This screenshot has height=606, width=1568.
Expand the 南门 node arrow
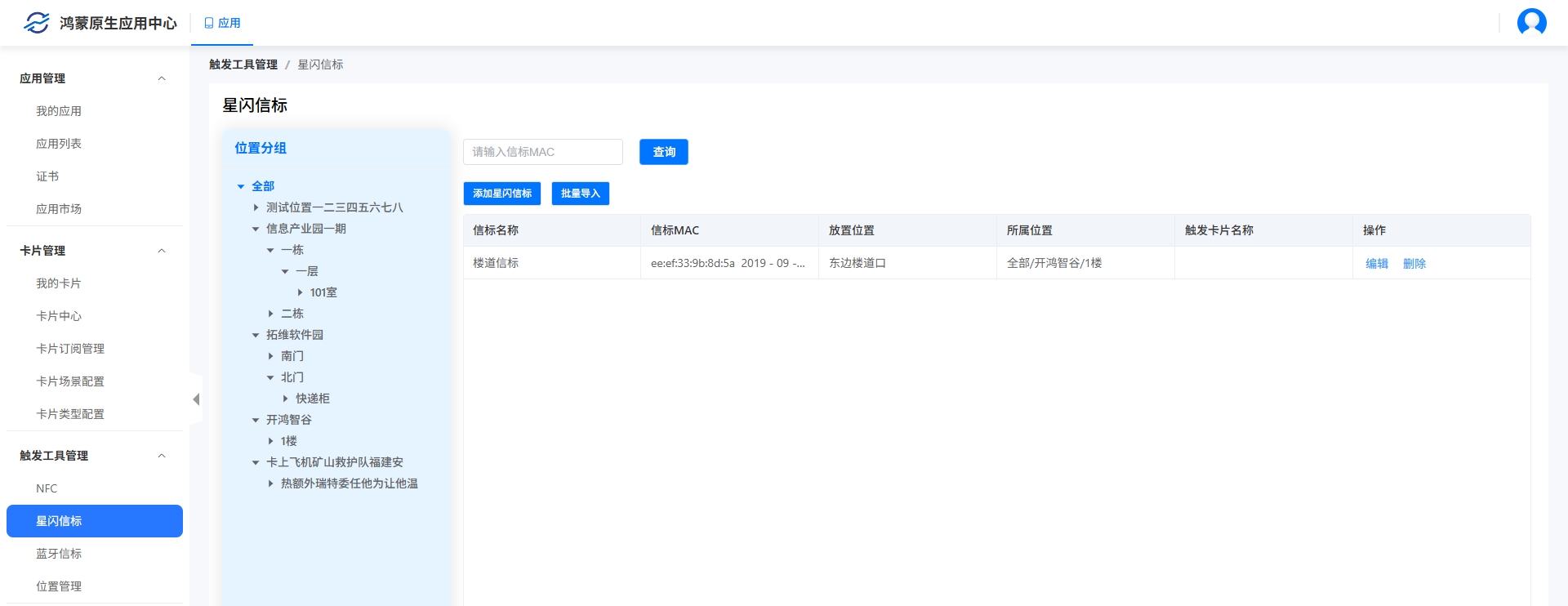point(270,357)
